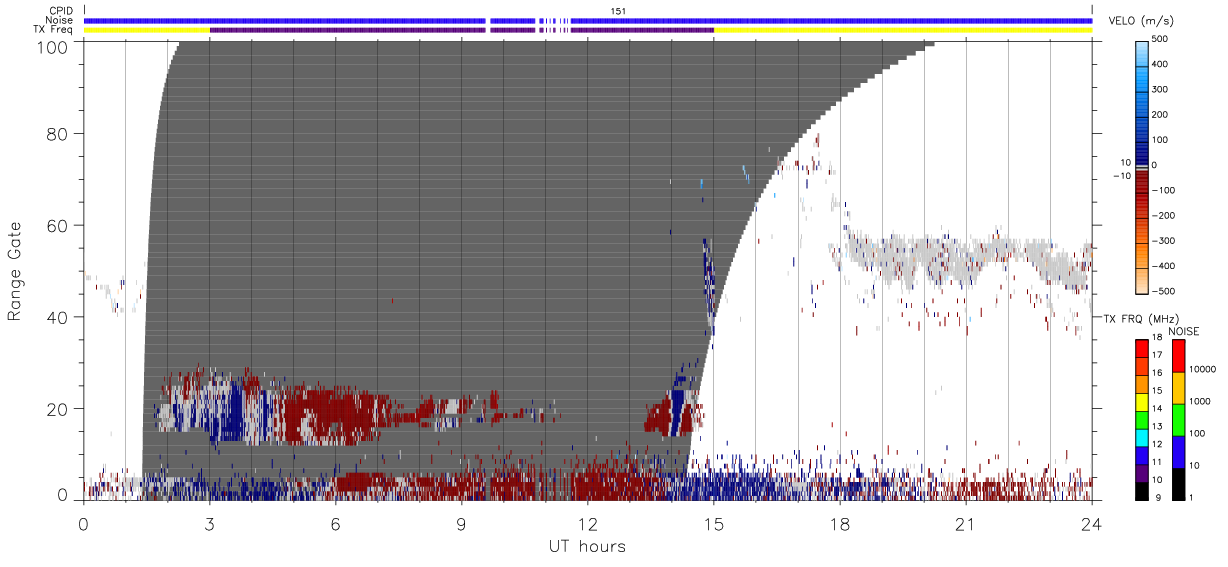Click the VELO (m/s) colorbar title
1228x567 pixels.
1141,20
